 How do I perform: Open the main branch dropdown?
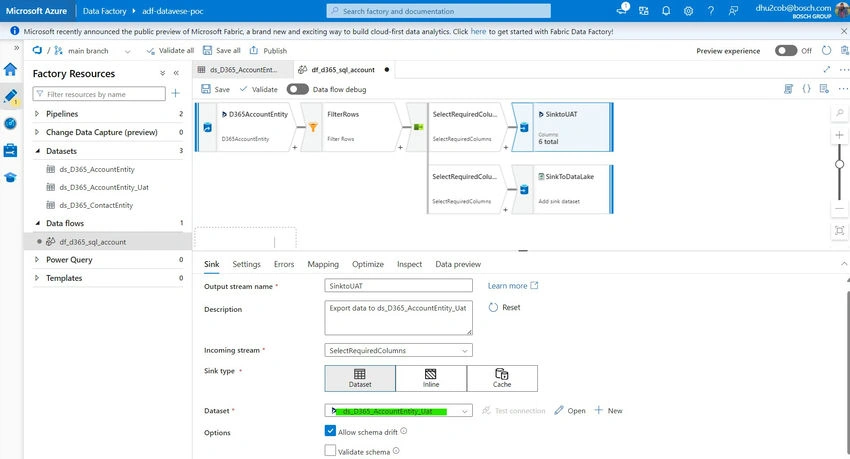[x=93, y=50]
